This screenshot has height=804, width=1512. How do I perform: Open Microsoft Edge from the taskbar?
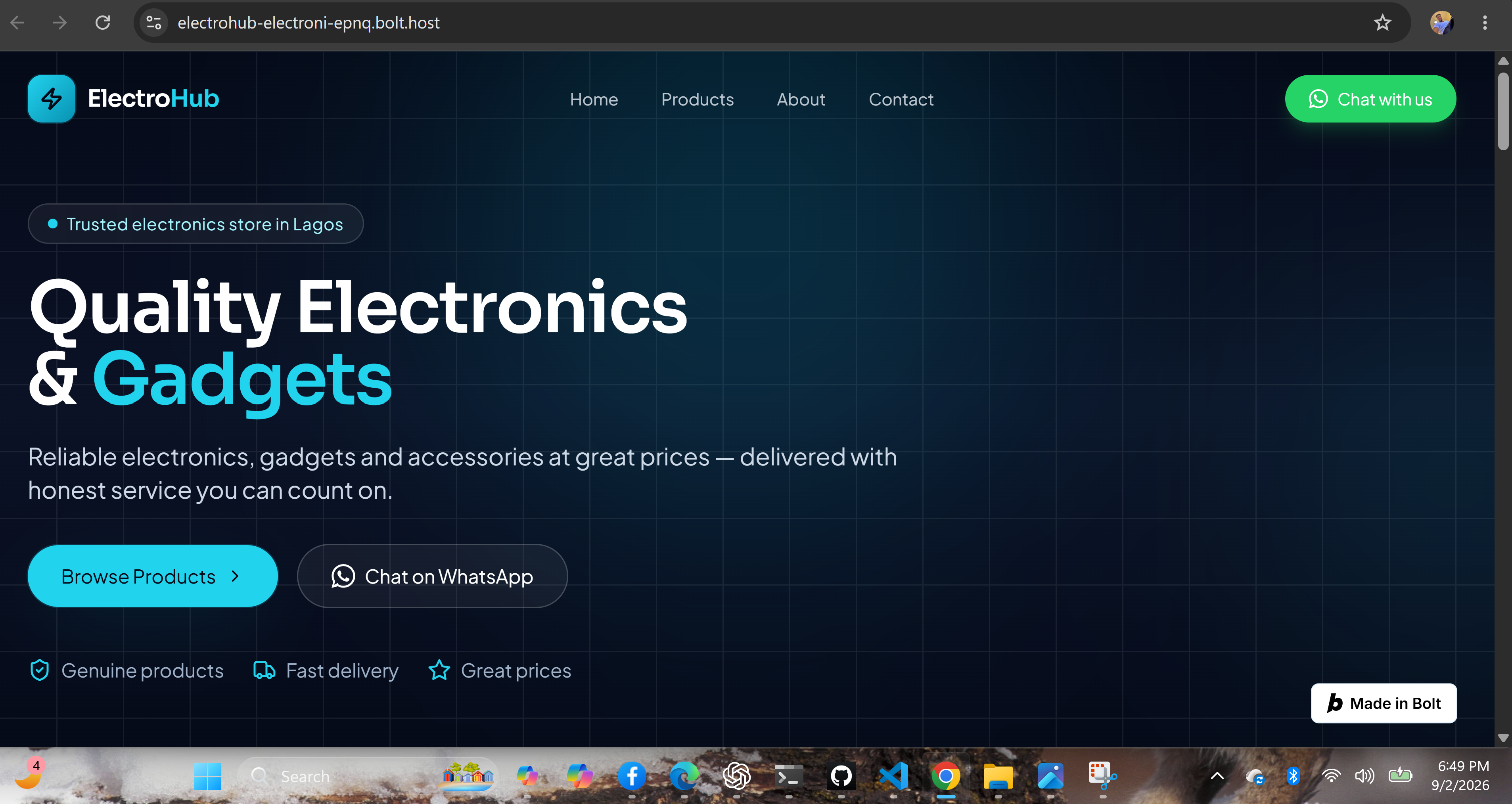[684, 776]
